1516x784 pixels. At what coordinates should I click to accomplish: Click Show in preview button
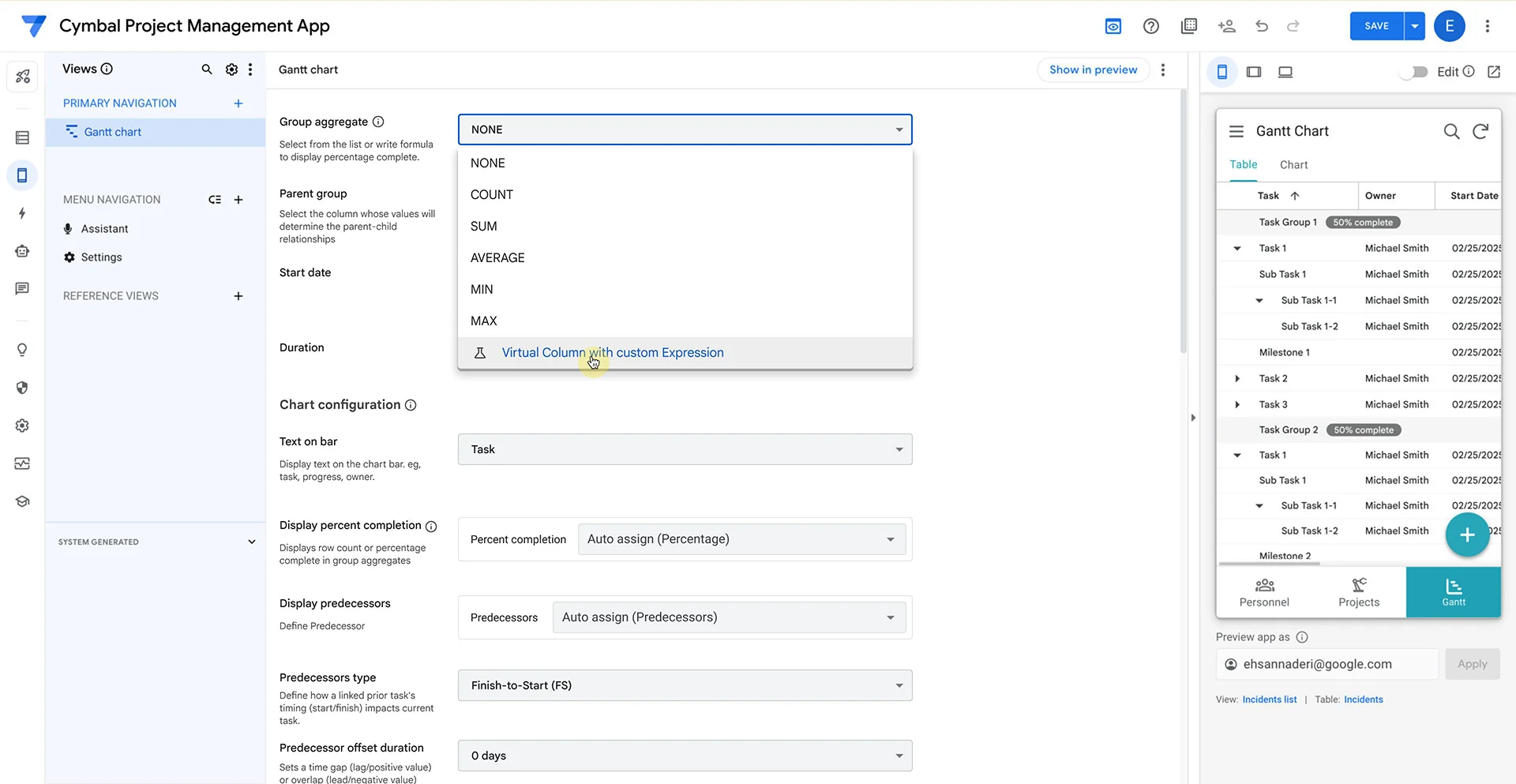(x=1093, y=69)
